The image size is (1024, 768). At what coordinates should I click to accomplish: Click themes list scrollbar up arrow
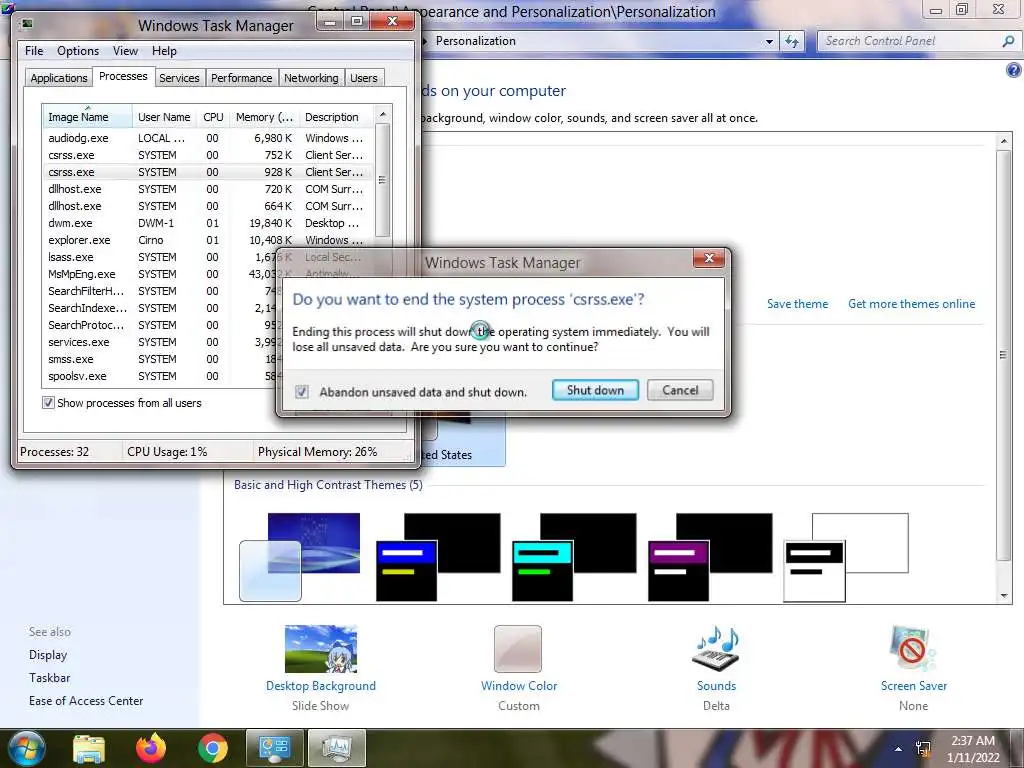point(1004,141)
